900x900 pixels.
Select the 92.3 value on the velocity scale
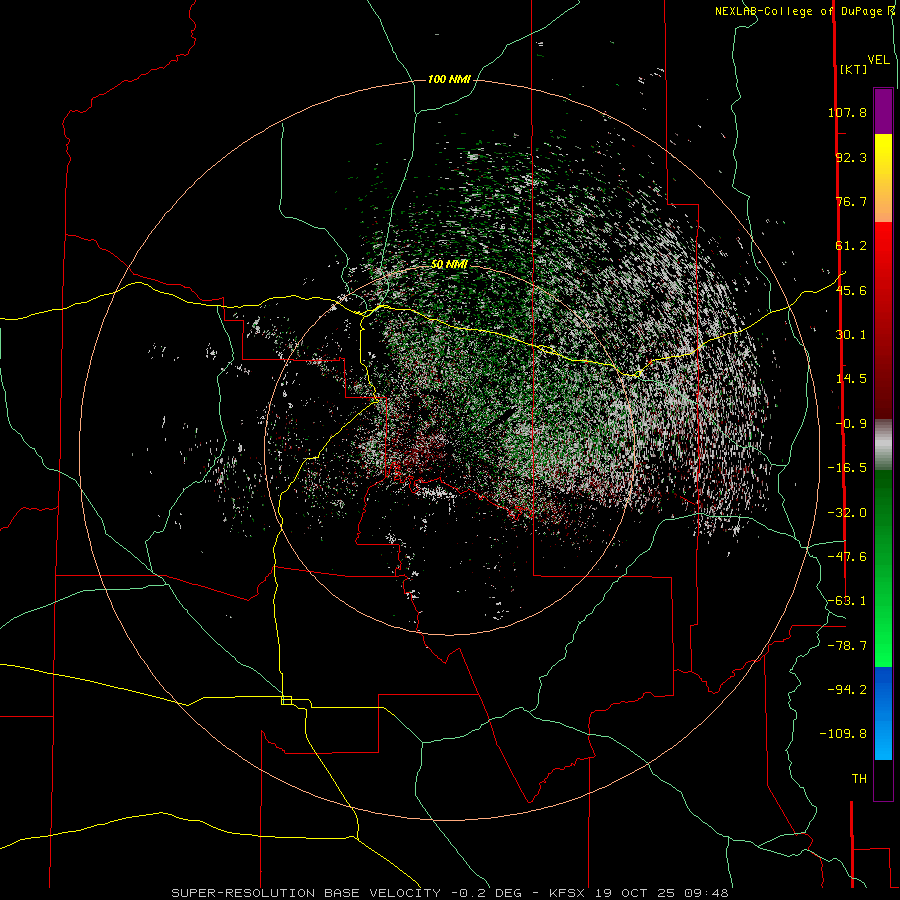[x=851, y=157]
